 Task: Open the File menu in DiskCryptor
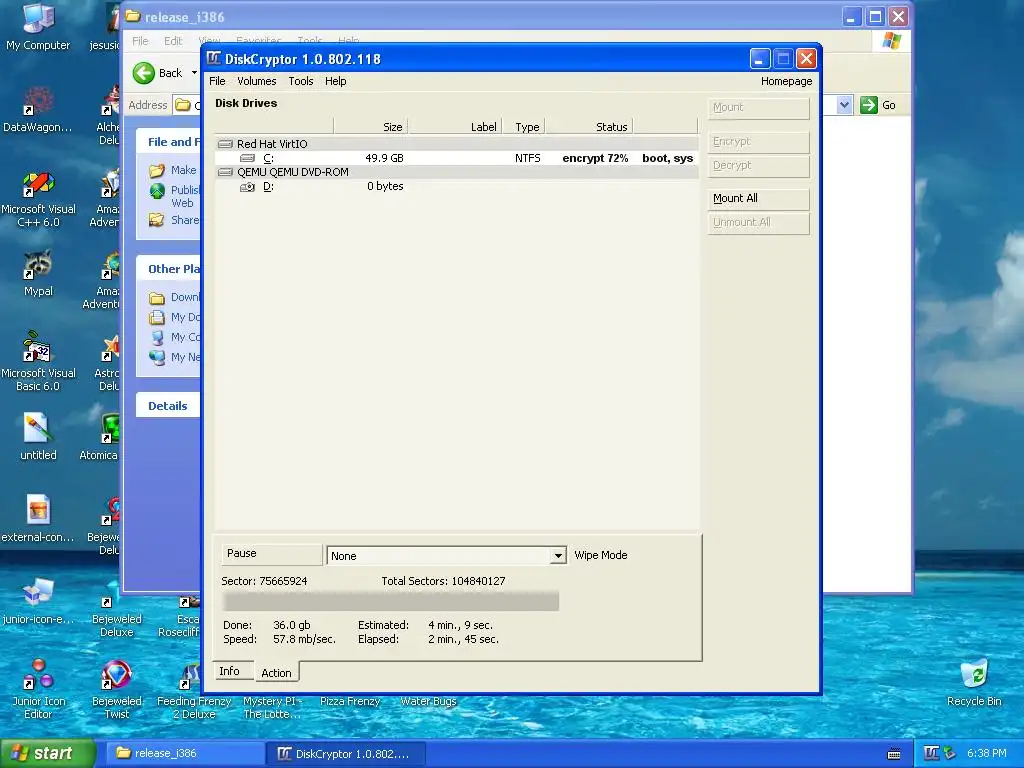click(217, 81)
